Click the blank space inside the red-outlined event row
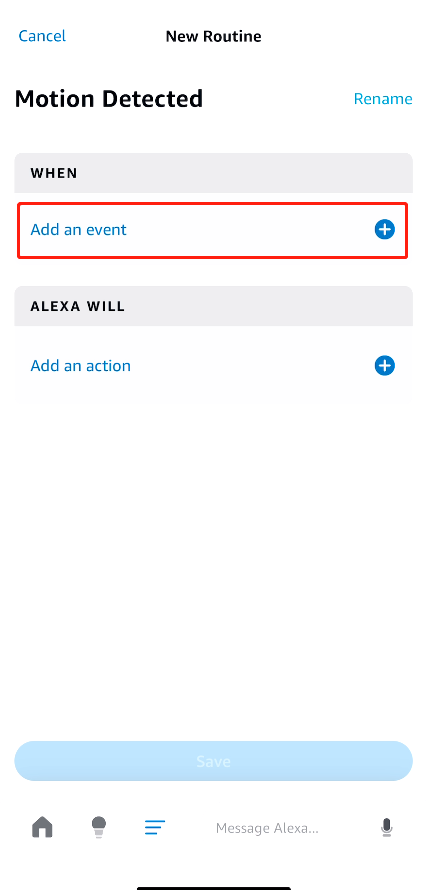The image size is (428, 890). (x=250, y=230)
